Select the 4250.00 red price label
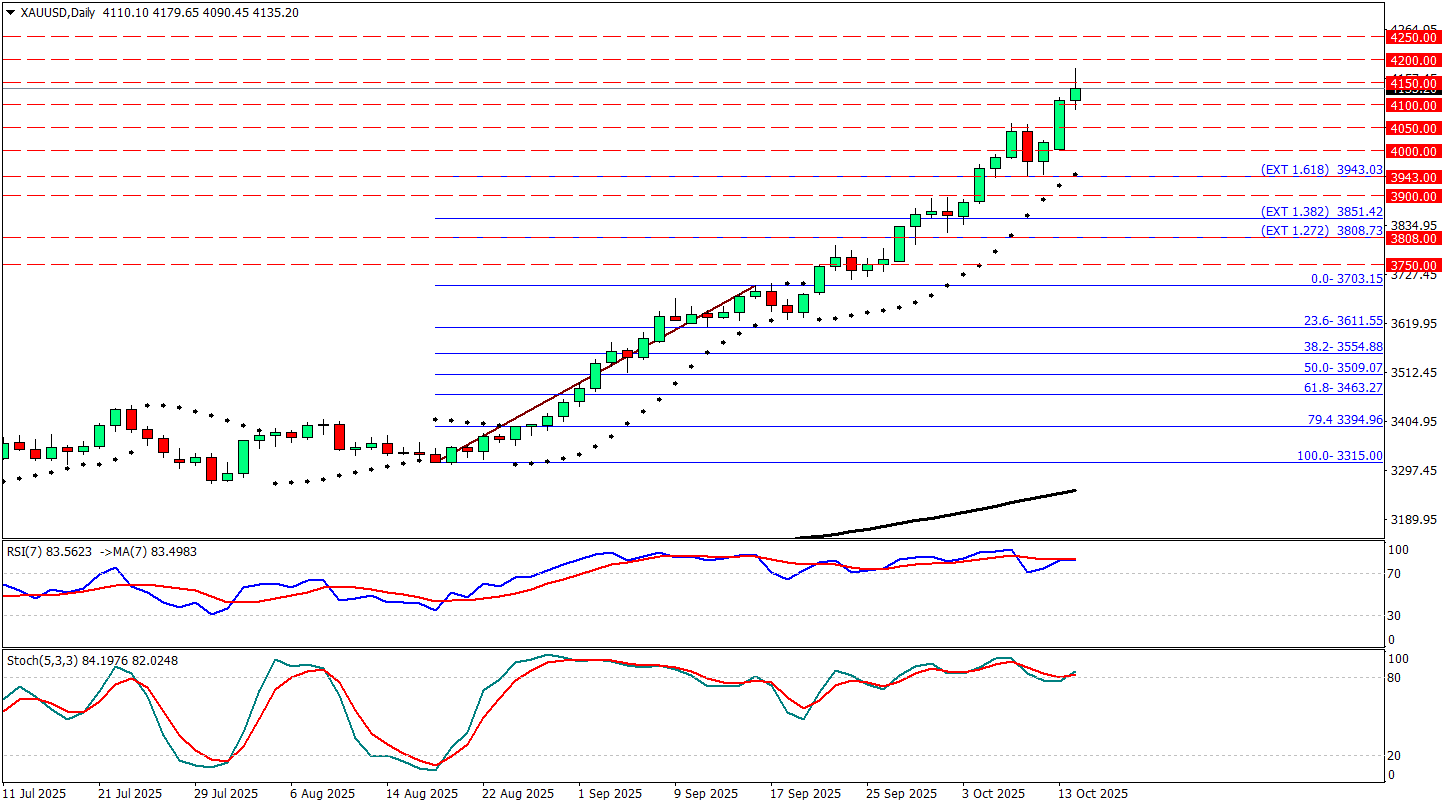This screenshot has width=1448, height=806. (1413, 37)
